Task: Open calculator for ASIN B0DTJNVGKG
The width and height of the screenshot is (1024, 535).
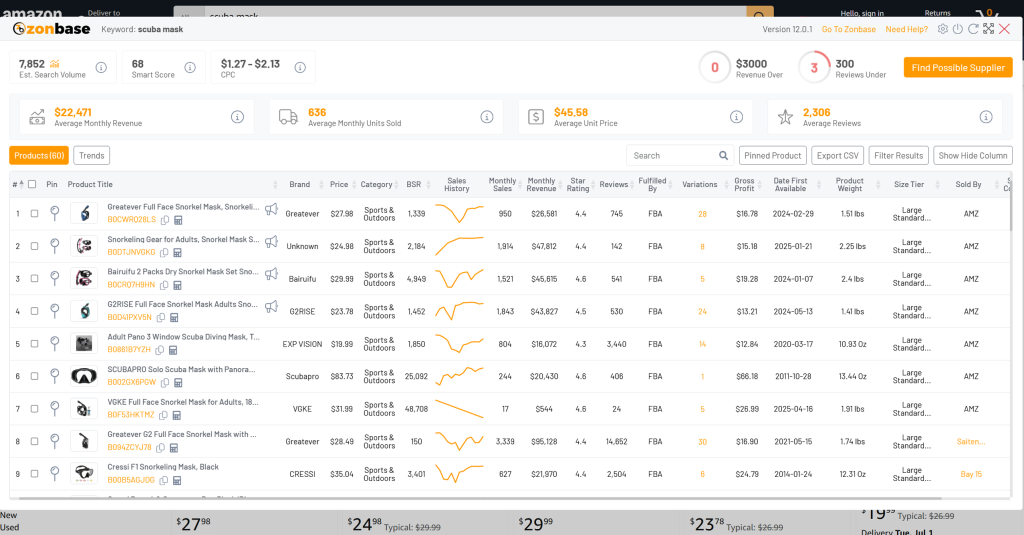Action: pyautogui.click(x=177, y=253)
